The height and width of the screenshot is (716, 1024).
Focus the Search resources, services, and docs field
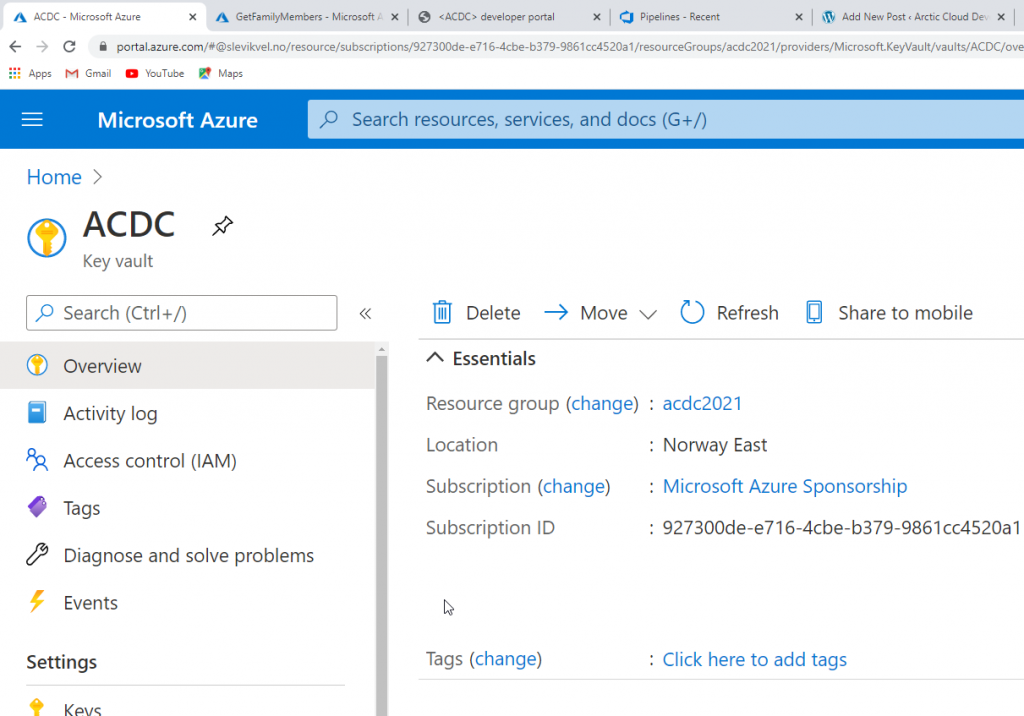coord(666,119)
